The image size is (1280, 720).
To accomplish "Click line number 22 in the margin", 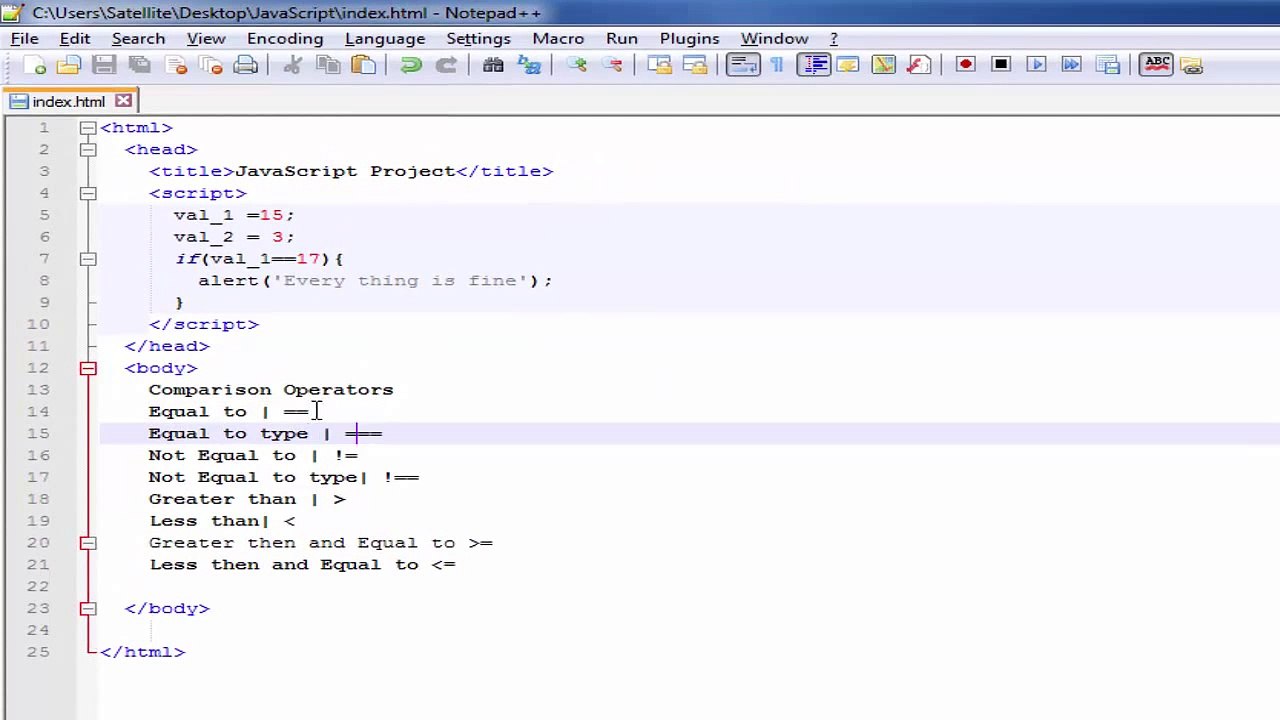I will click(x=38, y=586).
